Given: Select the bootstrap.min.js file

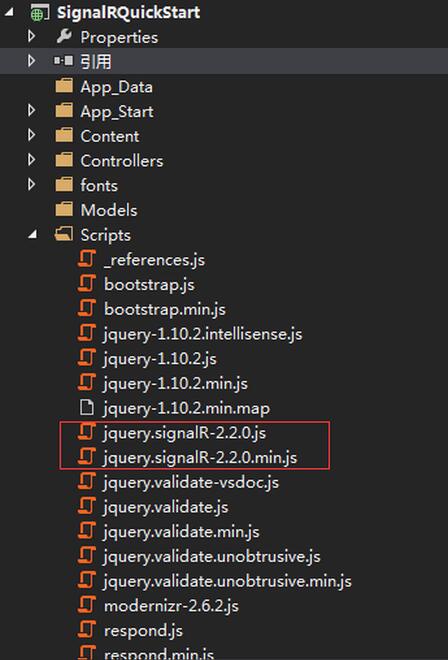Looking at the screenshot, I should [165, 309].
